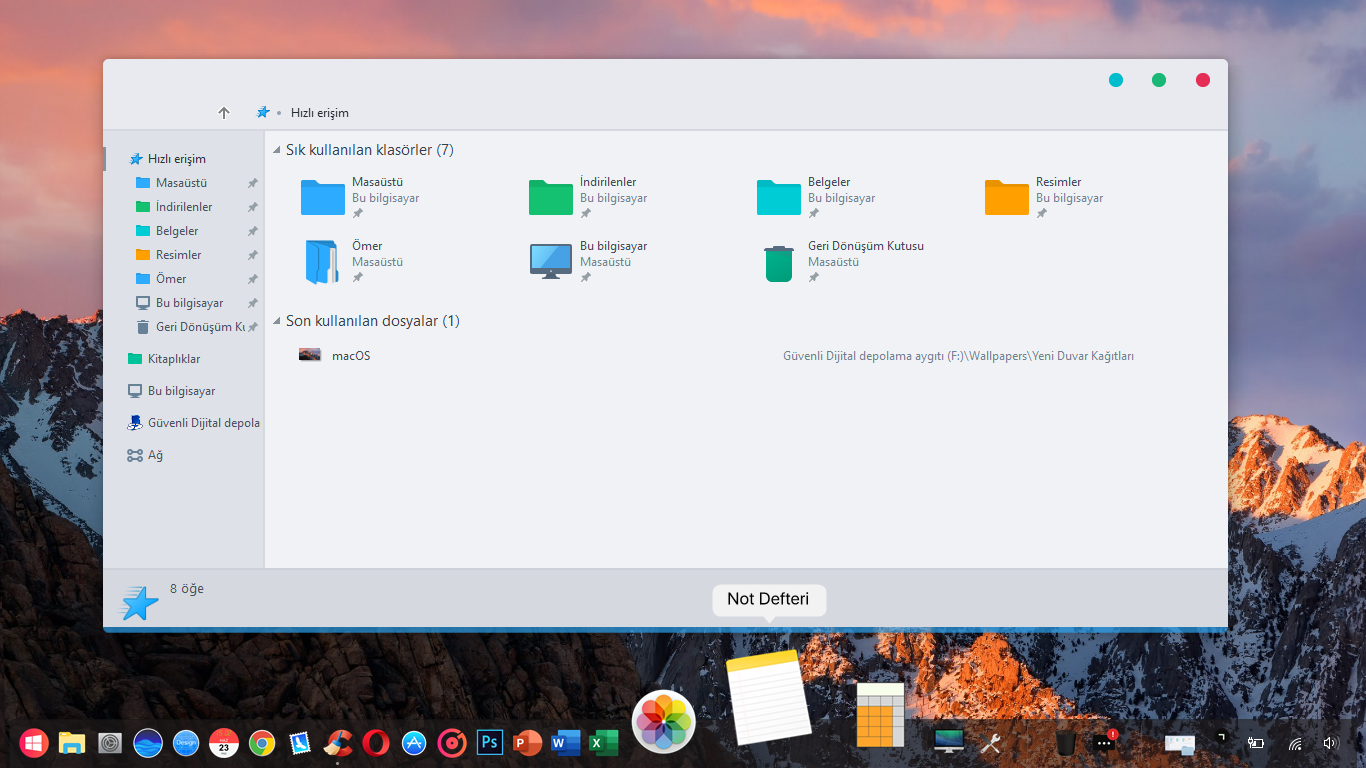Open the pink music app taskbar icon
The width and height of the screenshot is (1366, 768).
pyautogui.click(x=452, y=743)
